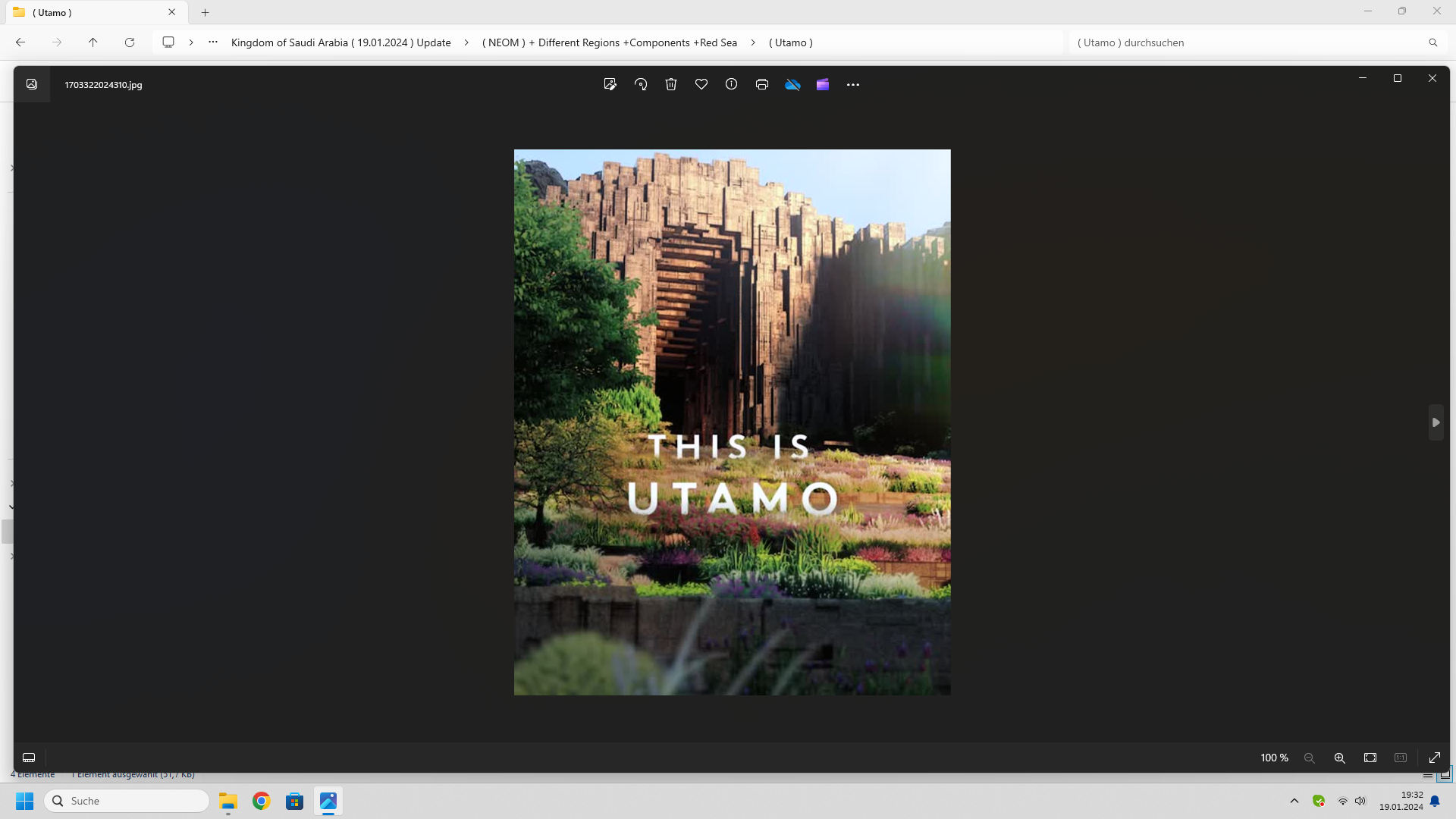Image resolution: width=1456 pixels, height=819 pixels.
Task: Zoom in with the plus magnifier
Action: click(1340, 758)
